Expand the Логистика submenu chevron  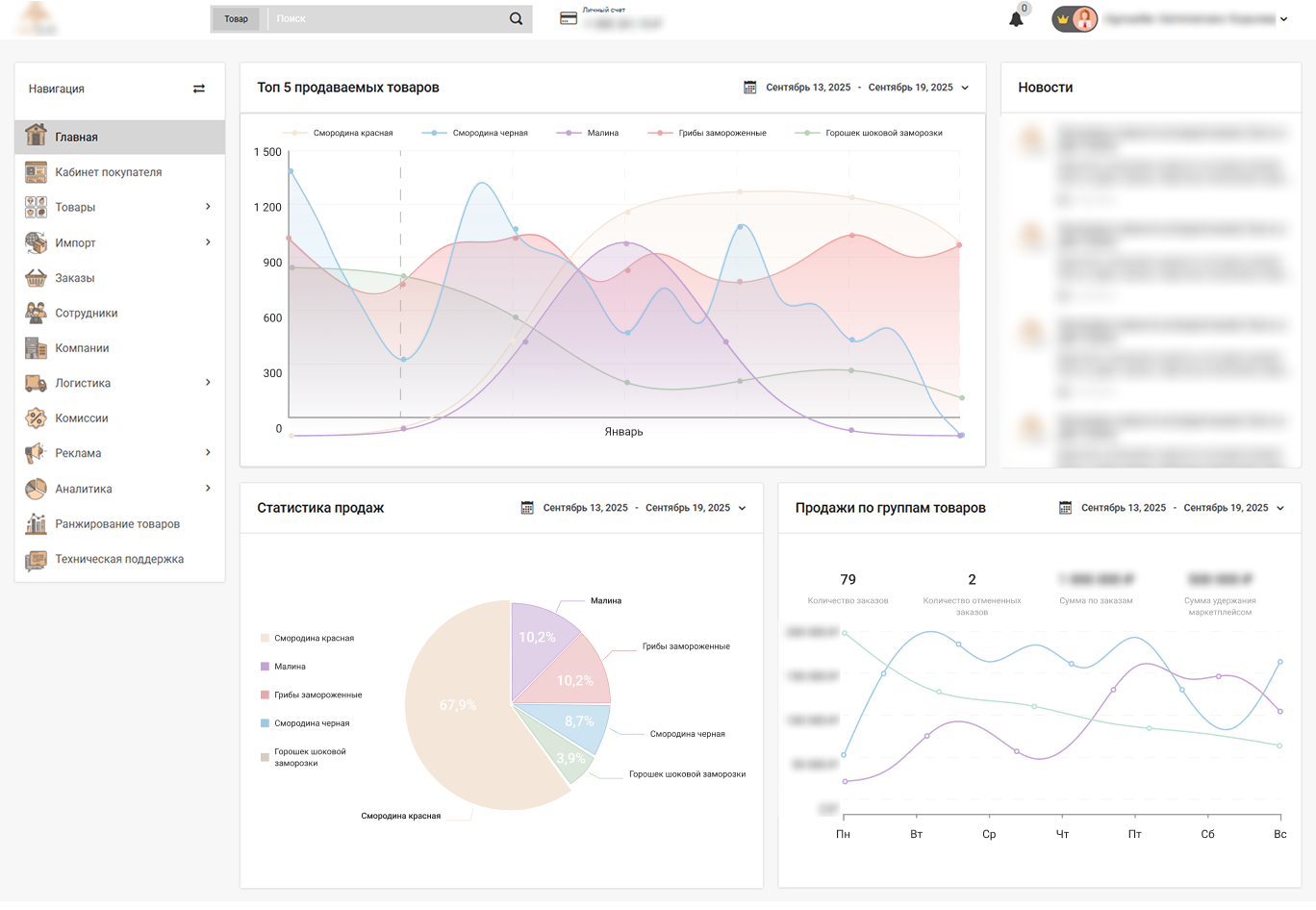208,383
